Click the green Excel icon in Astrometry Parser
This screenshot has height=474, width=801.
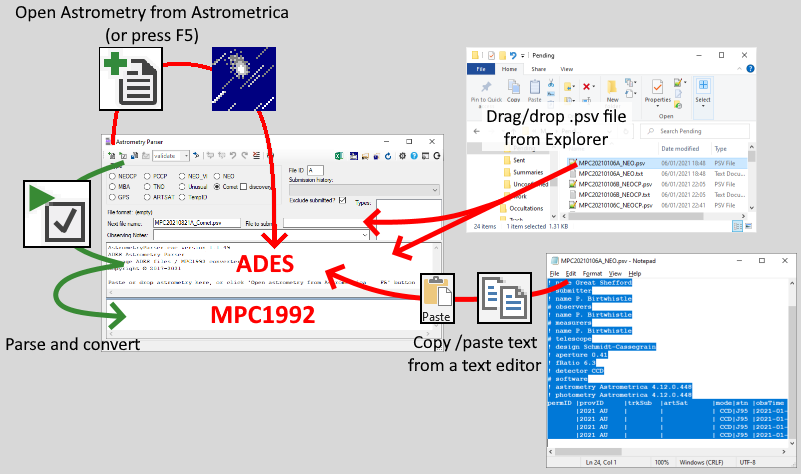pyautogui.click(x=339, y=156)
